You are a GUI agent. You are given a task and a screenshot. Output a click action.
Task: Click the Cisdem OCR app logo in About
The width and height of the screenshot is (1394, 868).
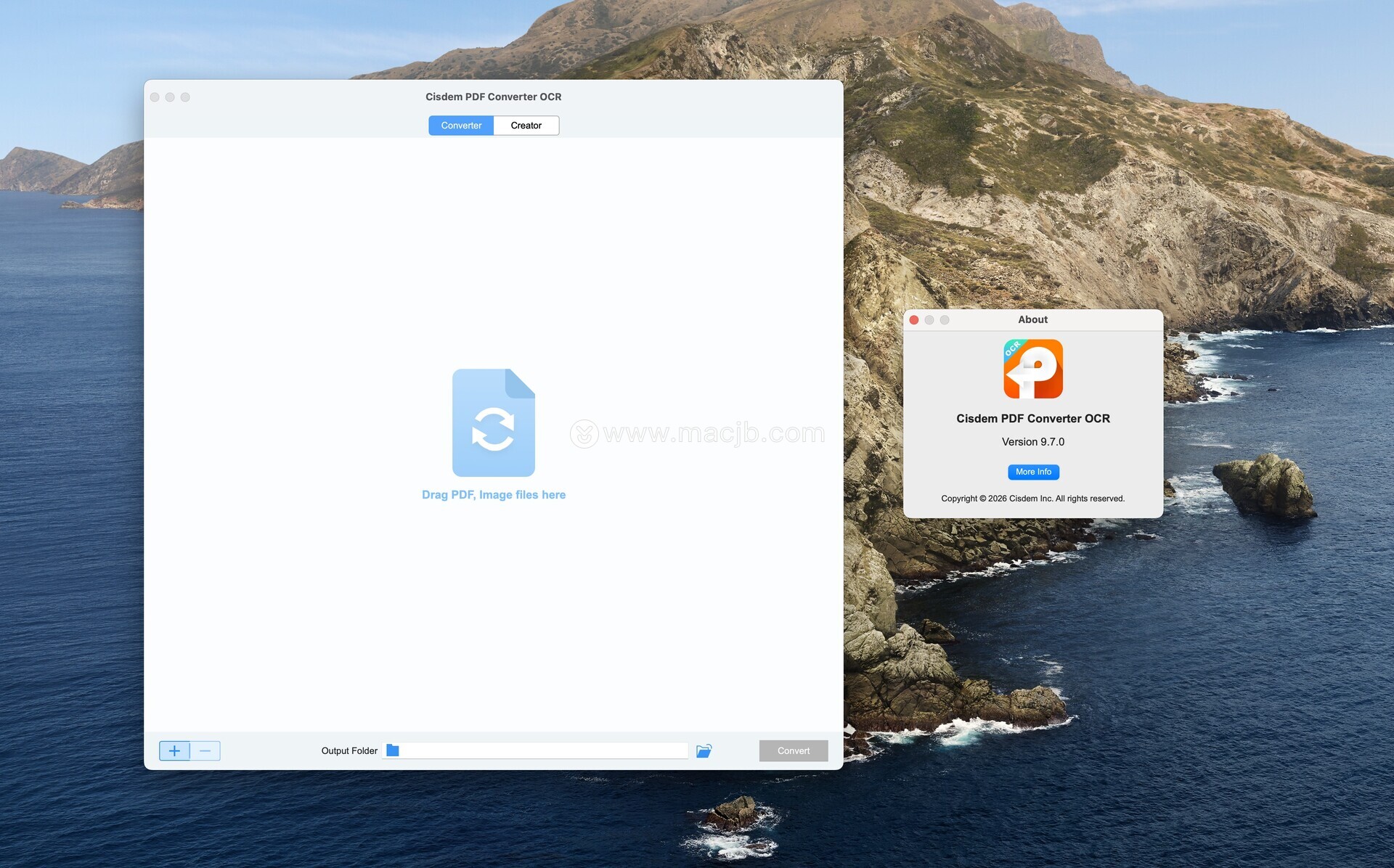pos(1032,369)
